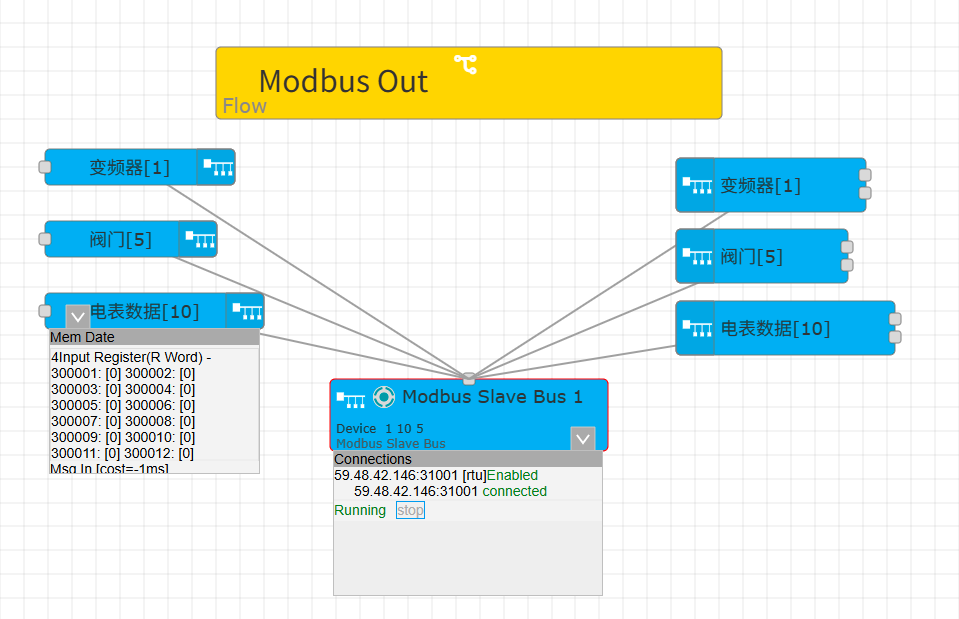Click upper output port of right 阀门[5]
Viewport: 959px width, 619px height.
pyautogui.click(x=847, y=247)
